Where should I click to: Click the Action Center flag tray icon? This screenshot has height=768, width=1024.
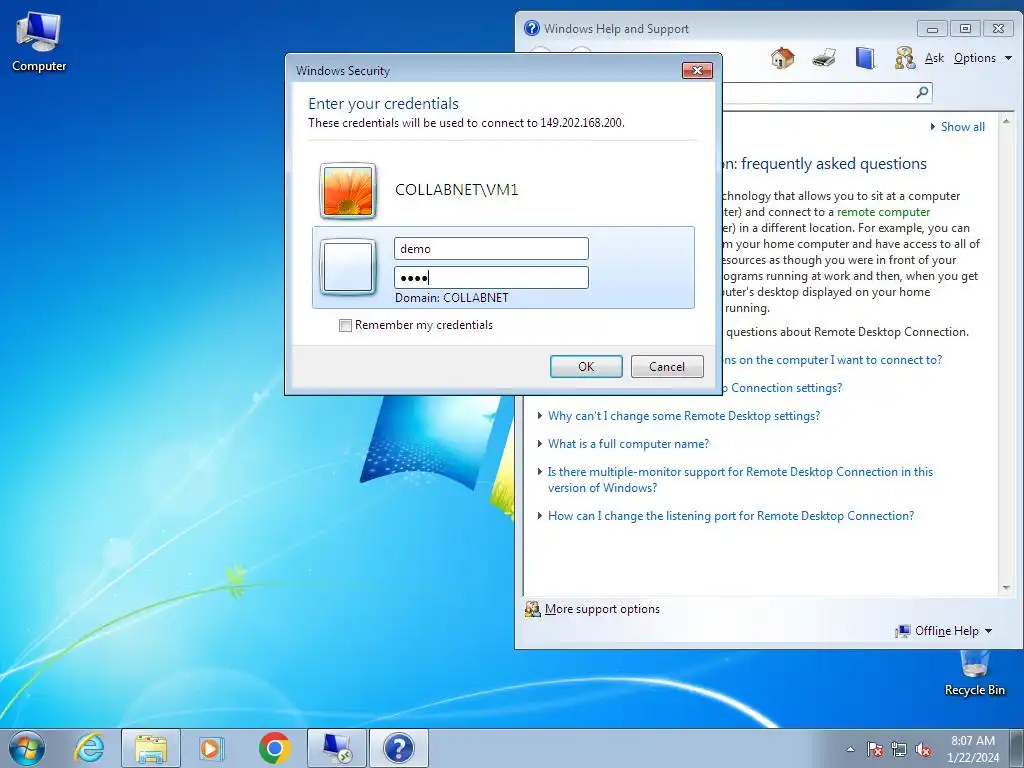874,749
